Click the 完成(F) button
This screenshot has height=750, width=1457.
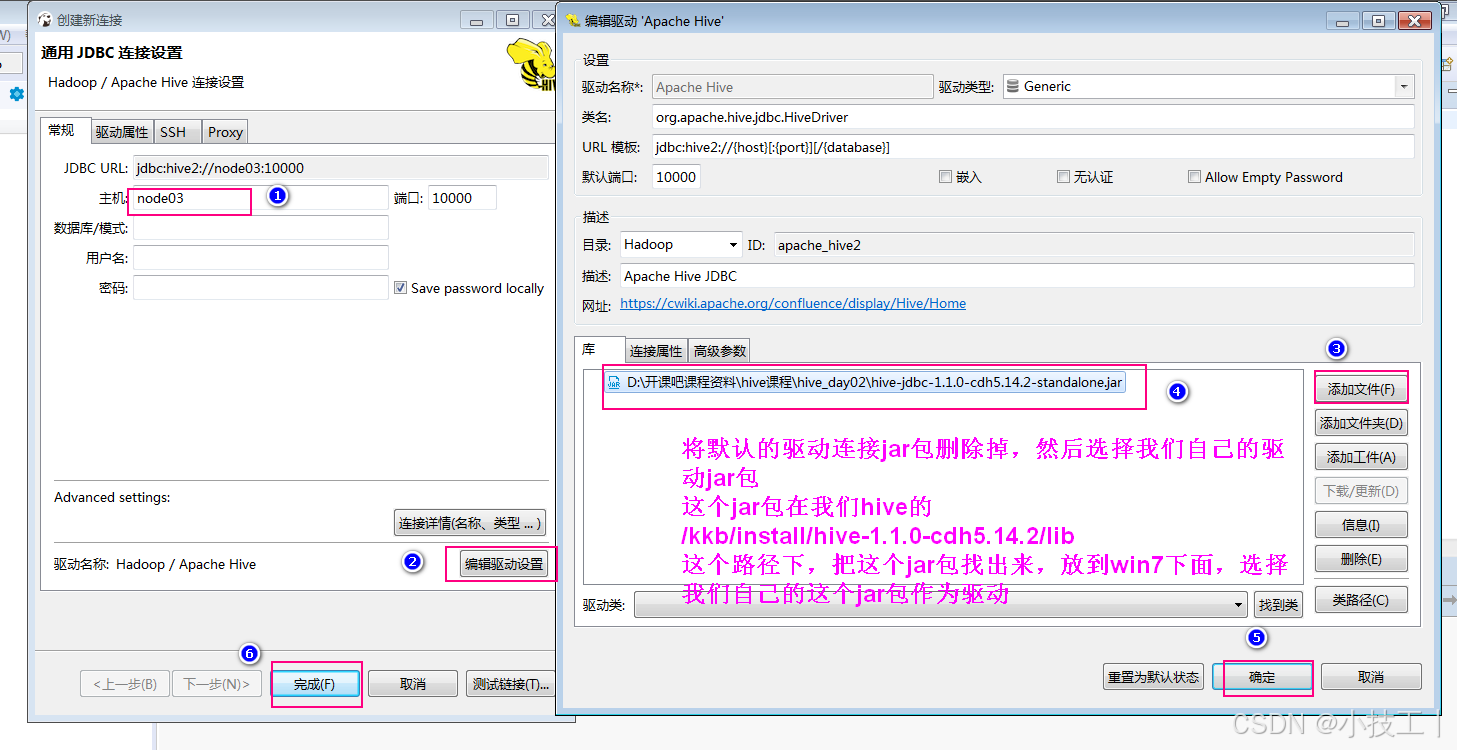click(314, 684)
